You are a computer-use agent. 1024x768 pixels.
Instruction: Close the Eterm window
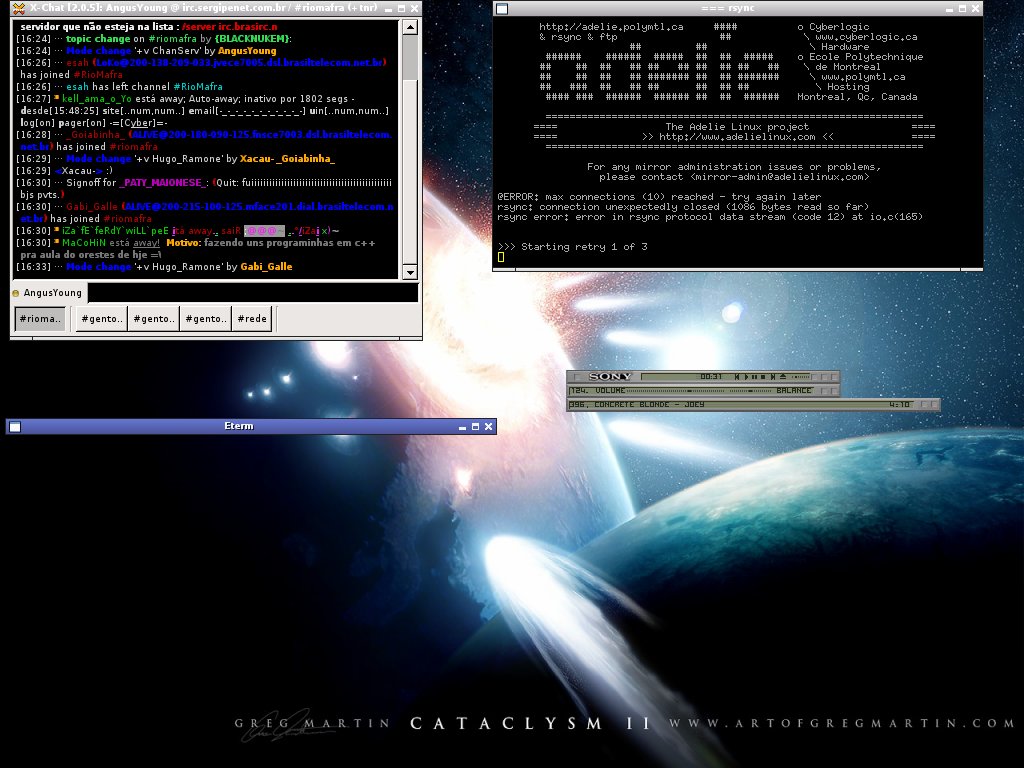click(x=488, y=426)
